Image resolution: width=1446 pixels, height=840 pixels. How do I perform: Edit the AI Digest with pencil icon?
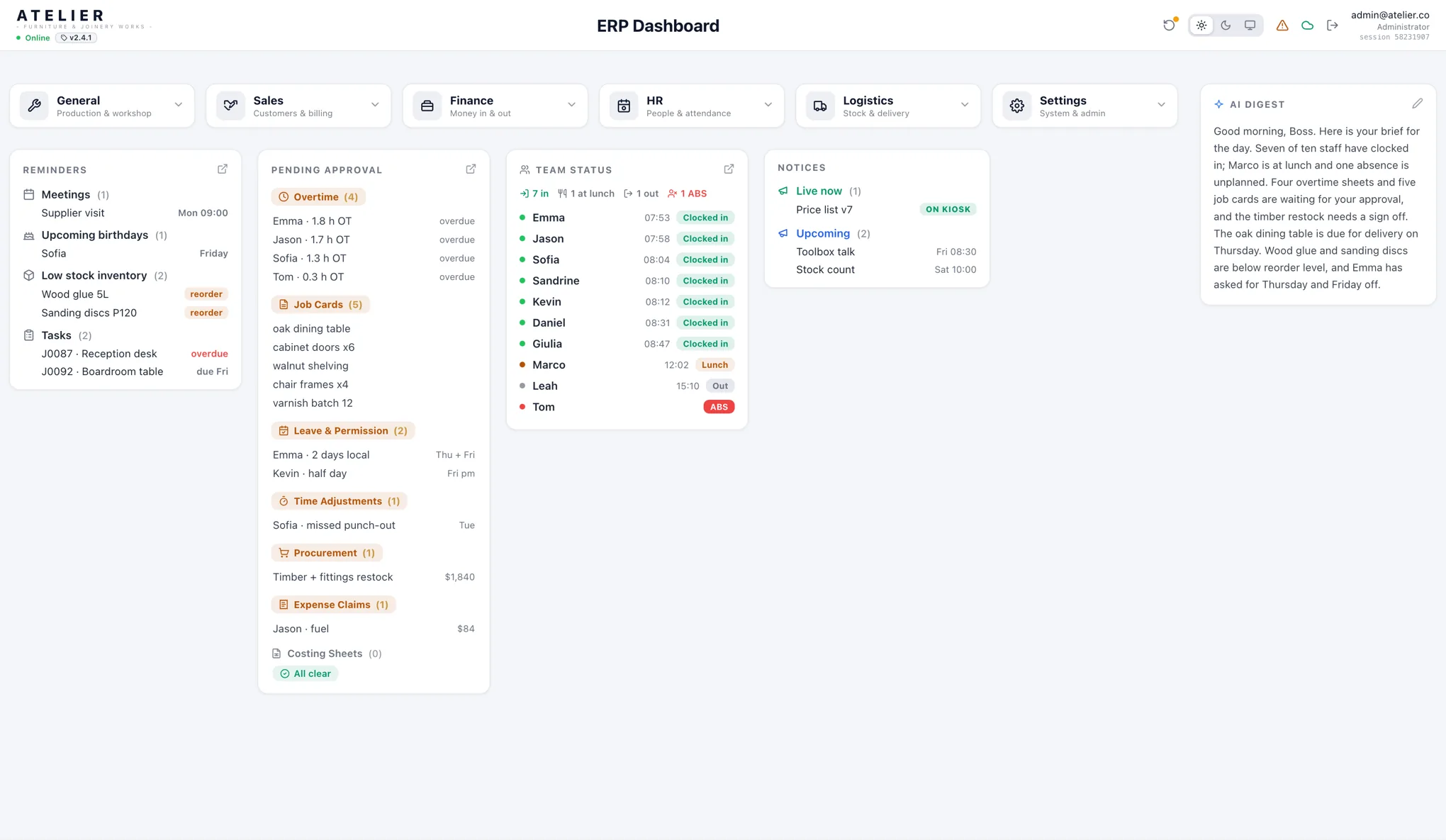pyautogui.click(x=1417, y=103)
